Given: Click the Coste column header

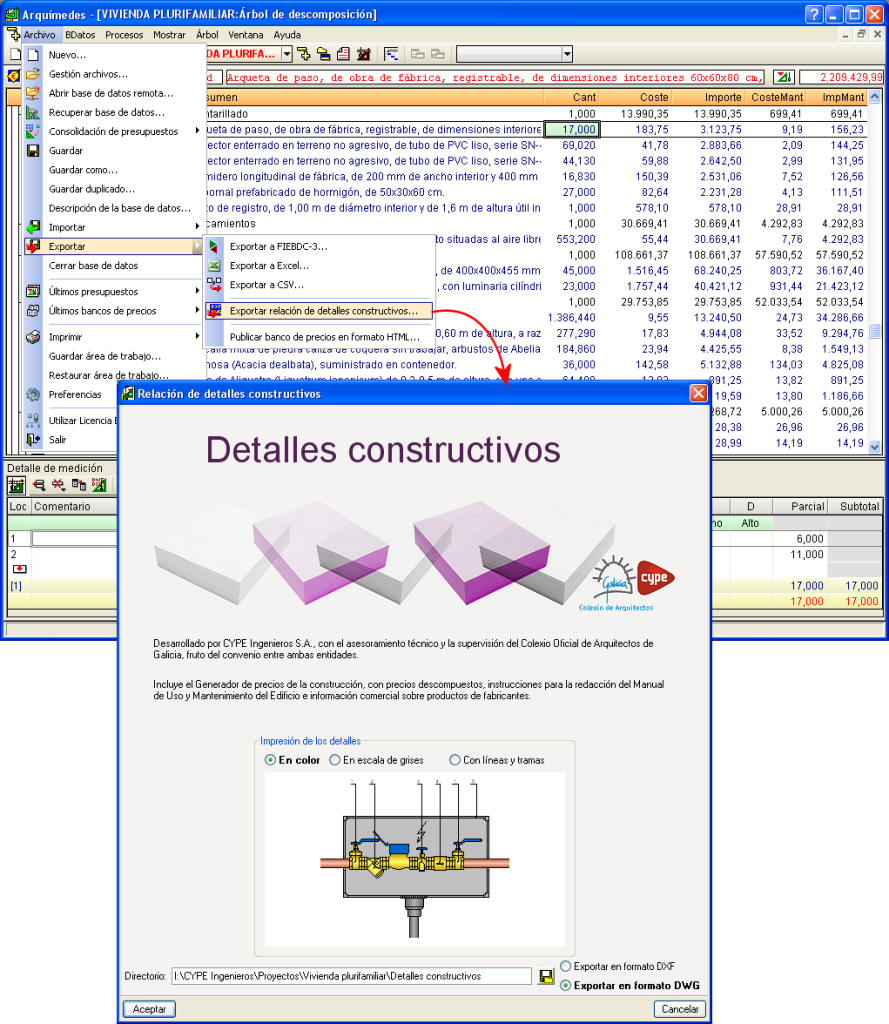Looking at the screenshot, I should pos(635,97).
